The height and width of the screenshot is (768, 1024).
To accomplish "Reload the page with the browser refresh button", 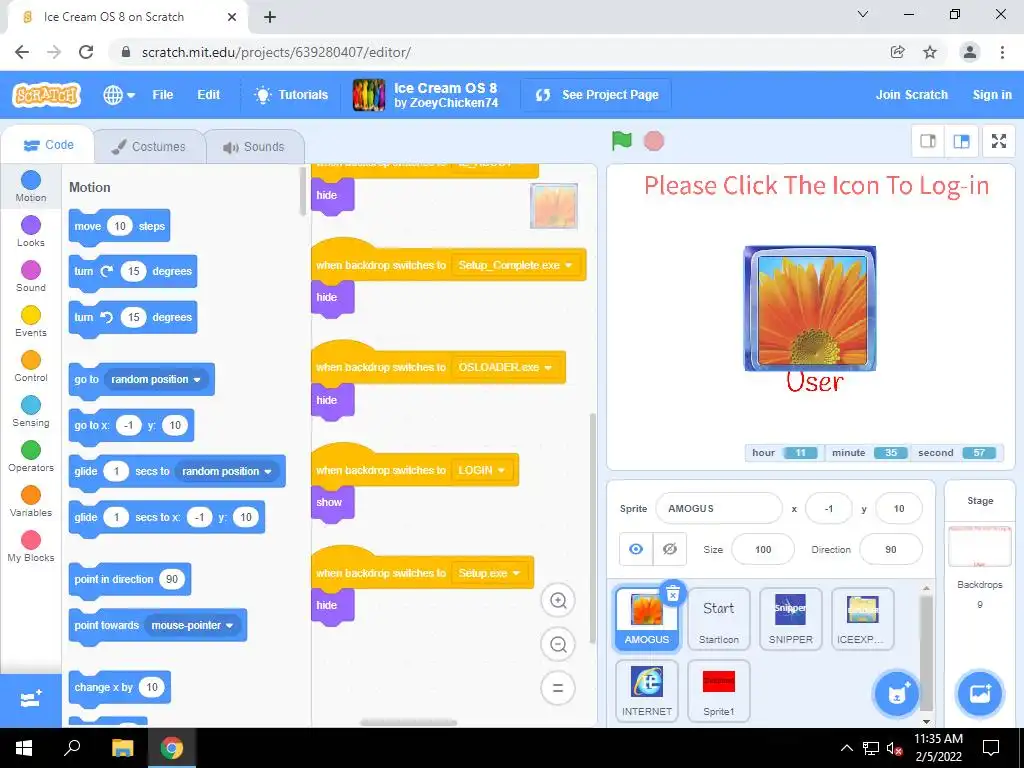I will (x=86, y=52).
